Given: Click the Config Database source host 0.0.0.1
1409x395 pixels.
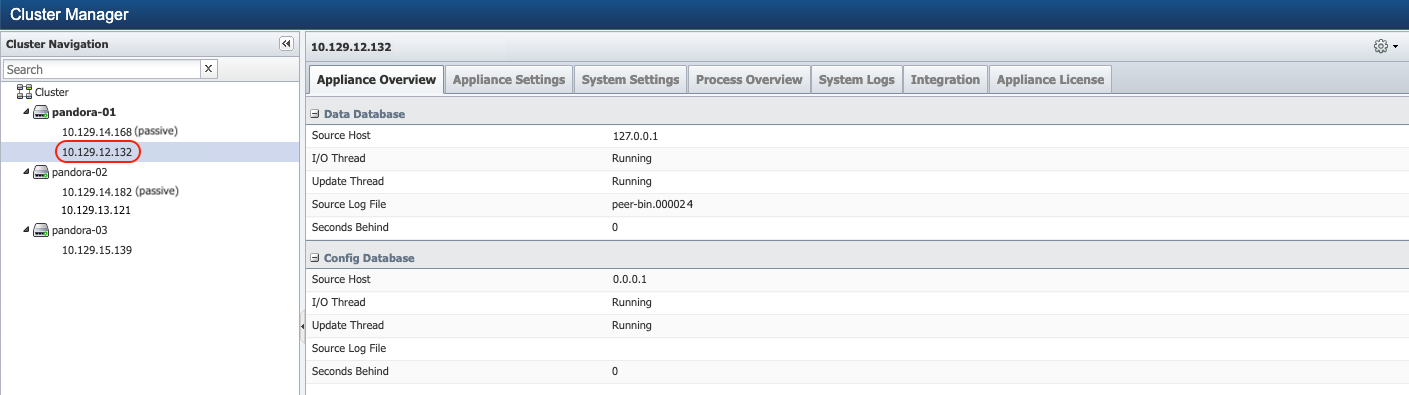Looking at the screenshot, I should pos(630,279).
